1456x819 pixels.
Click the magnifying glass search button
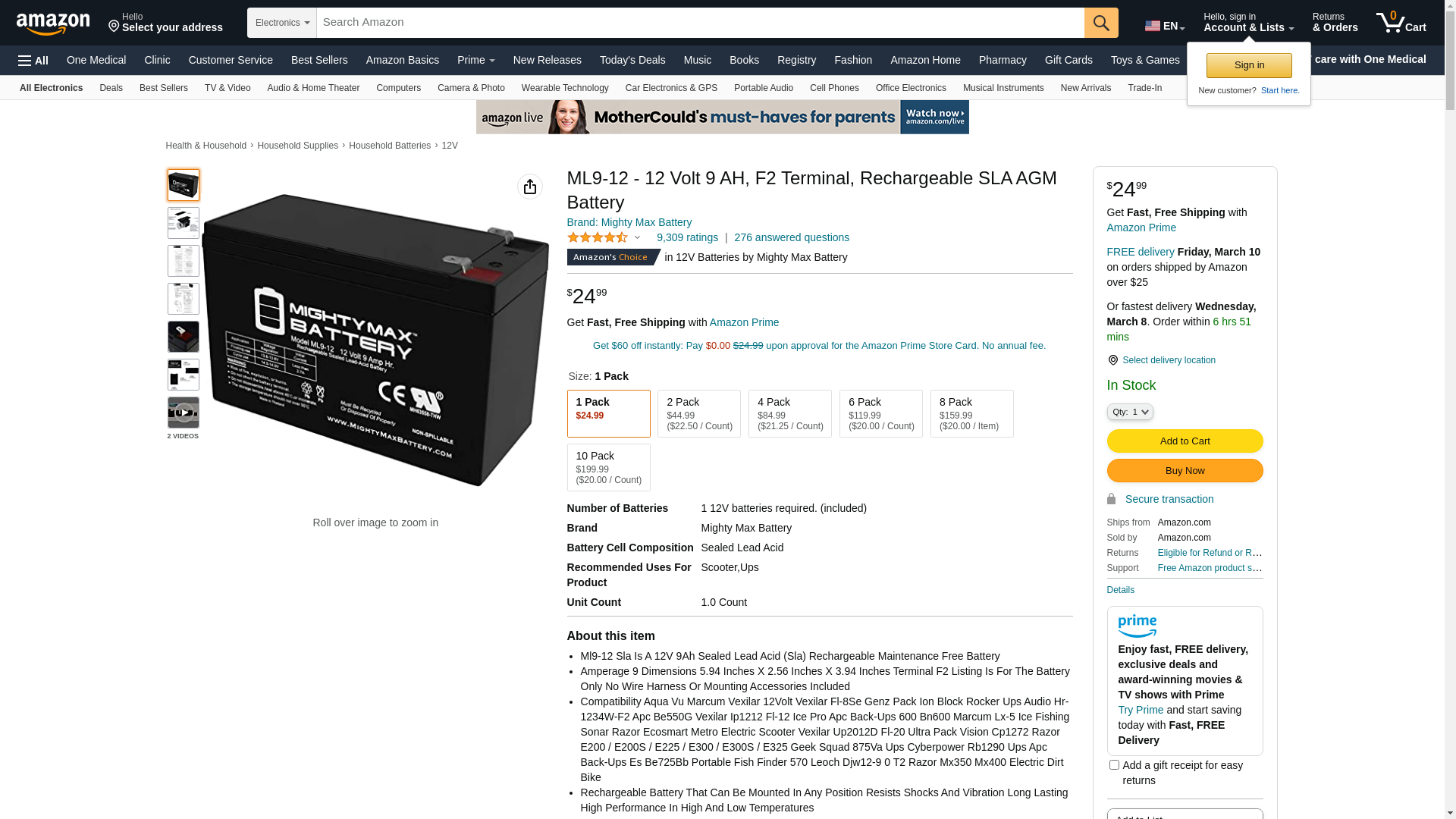click(1101, 23)
